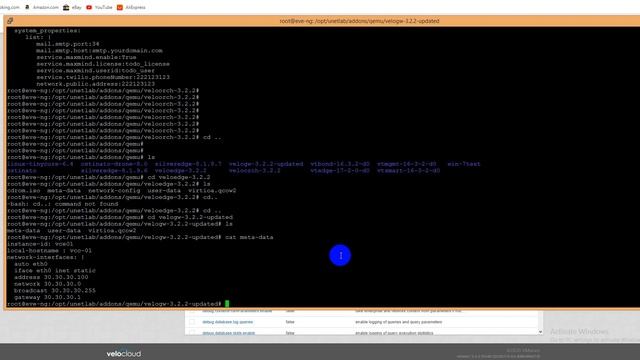Tick the checkbox for debug database log queries
Image resolution: width=640 pixels, height=360 pixels.
coord(192,322)
